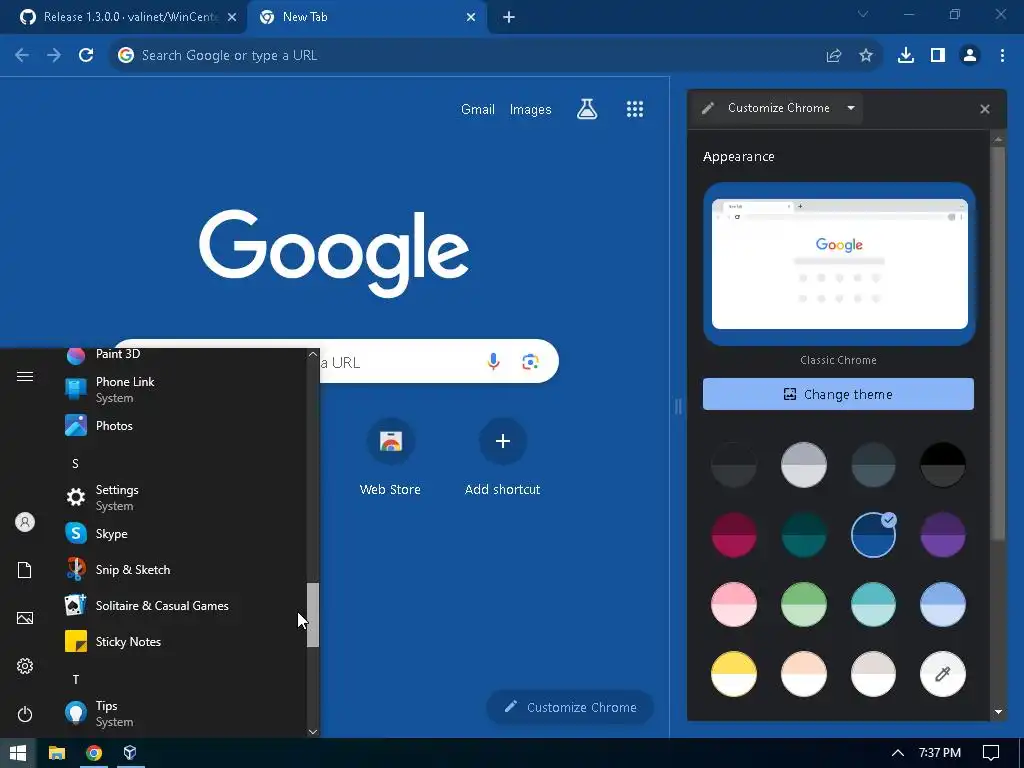Select the crimson red color swatch
Viewport: 1024px width, 768px height.
pos(734,535)
